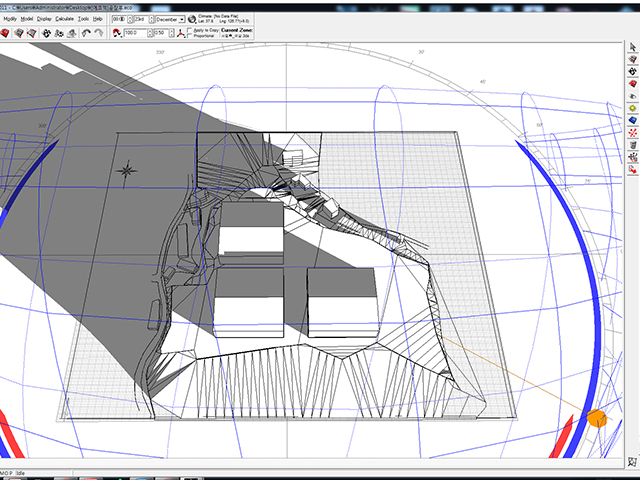This screenshot has width=640, height=480.
Task: Click the Redo arrow
Action: (99, 33)
